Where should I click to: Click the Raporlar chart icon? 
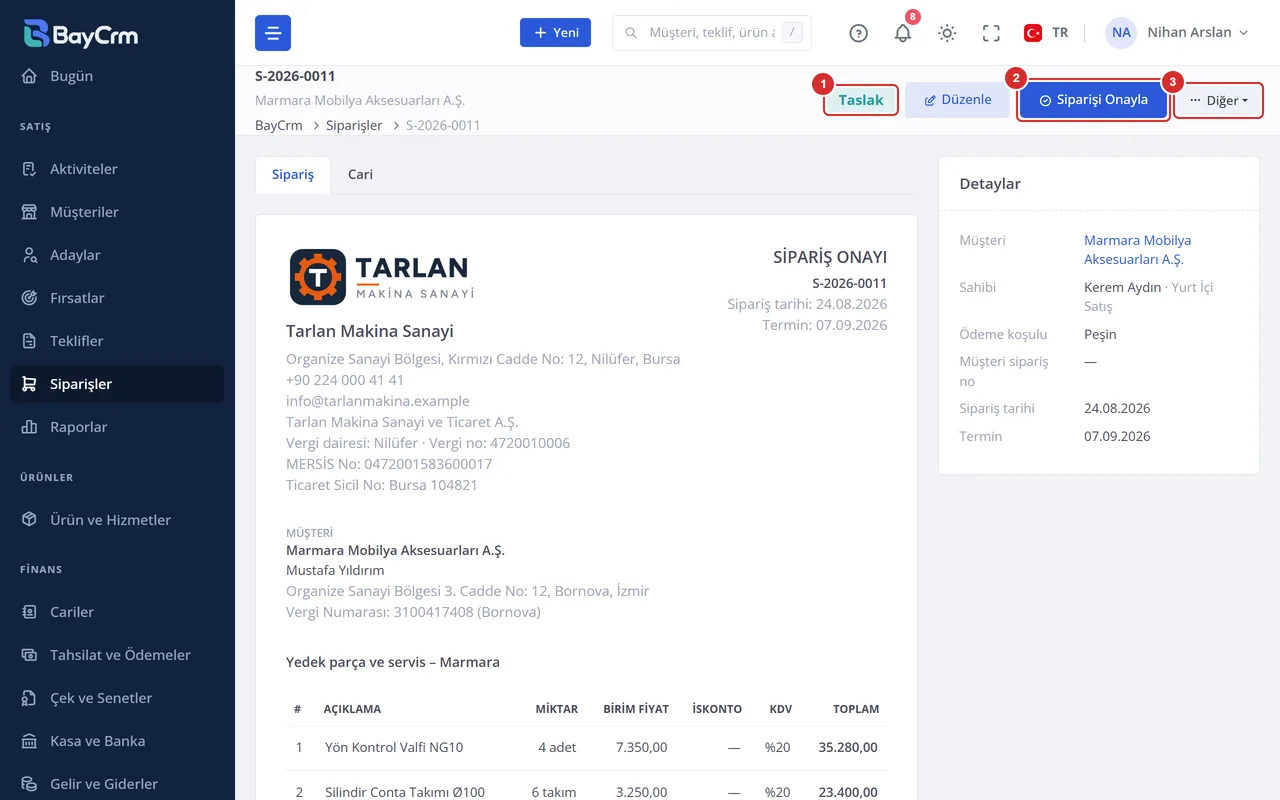[x=30, y=427]
